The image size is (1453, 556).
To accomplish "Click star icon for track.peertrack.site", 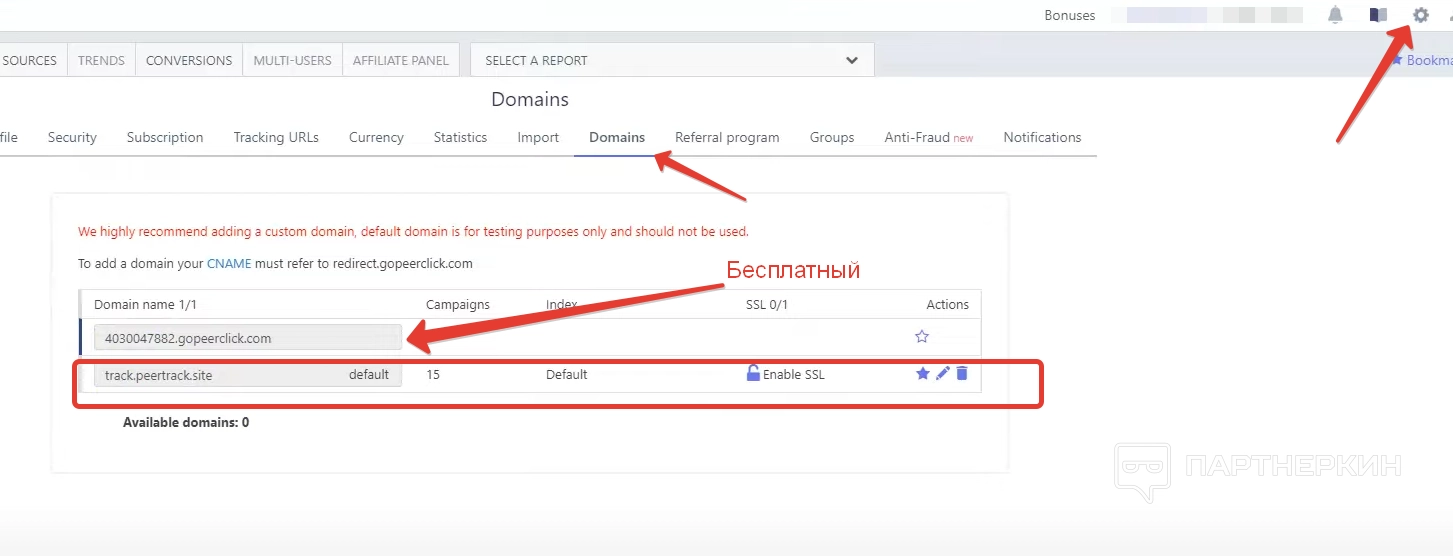I will 923,374.
